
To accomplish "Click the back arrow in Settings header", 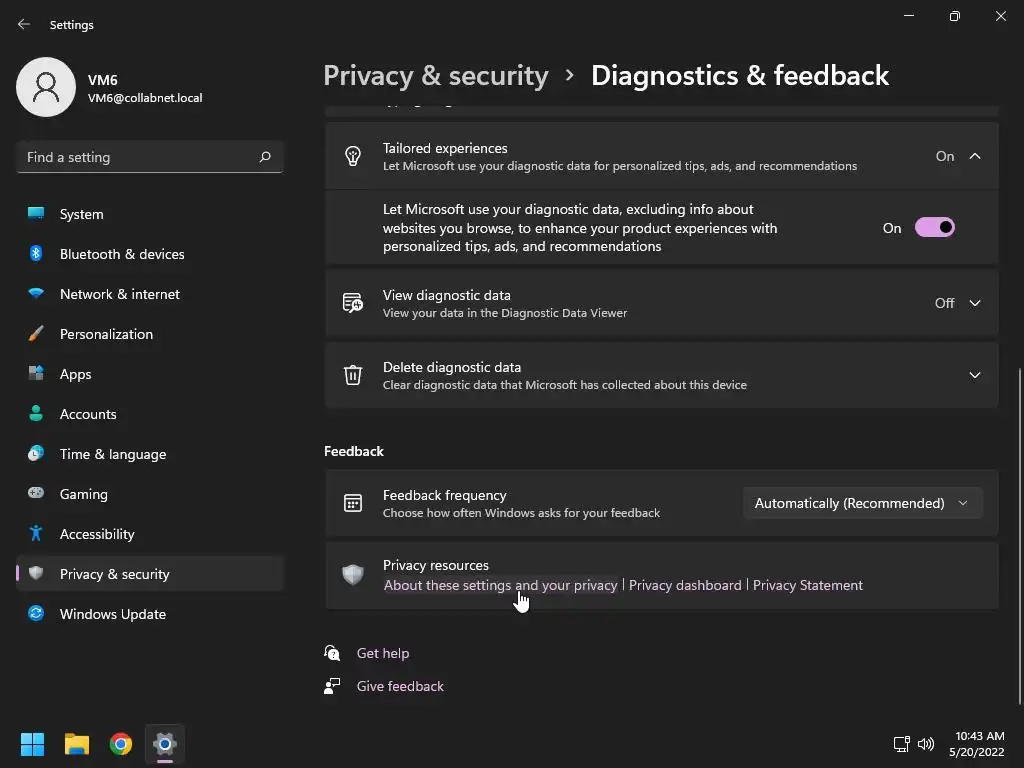I will coord(24,24).
